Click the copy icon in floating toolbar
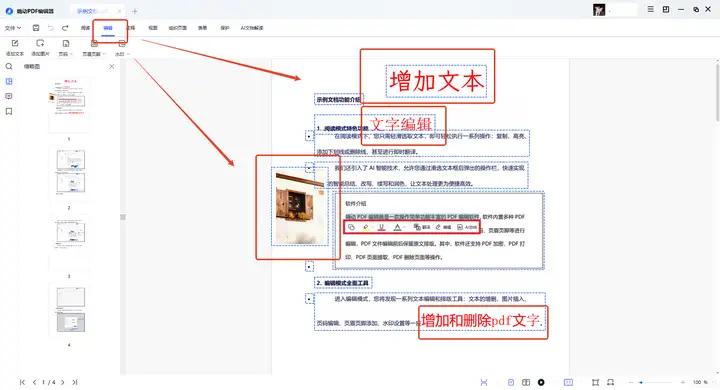The width and height of the screenshot is (720, 390). 351,227
